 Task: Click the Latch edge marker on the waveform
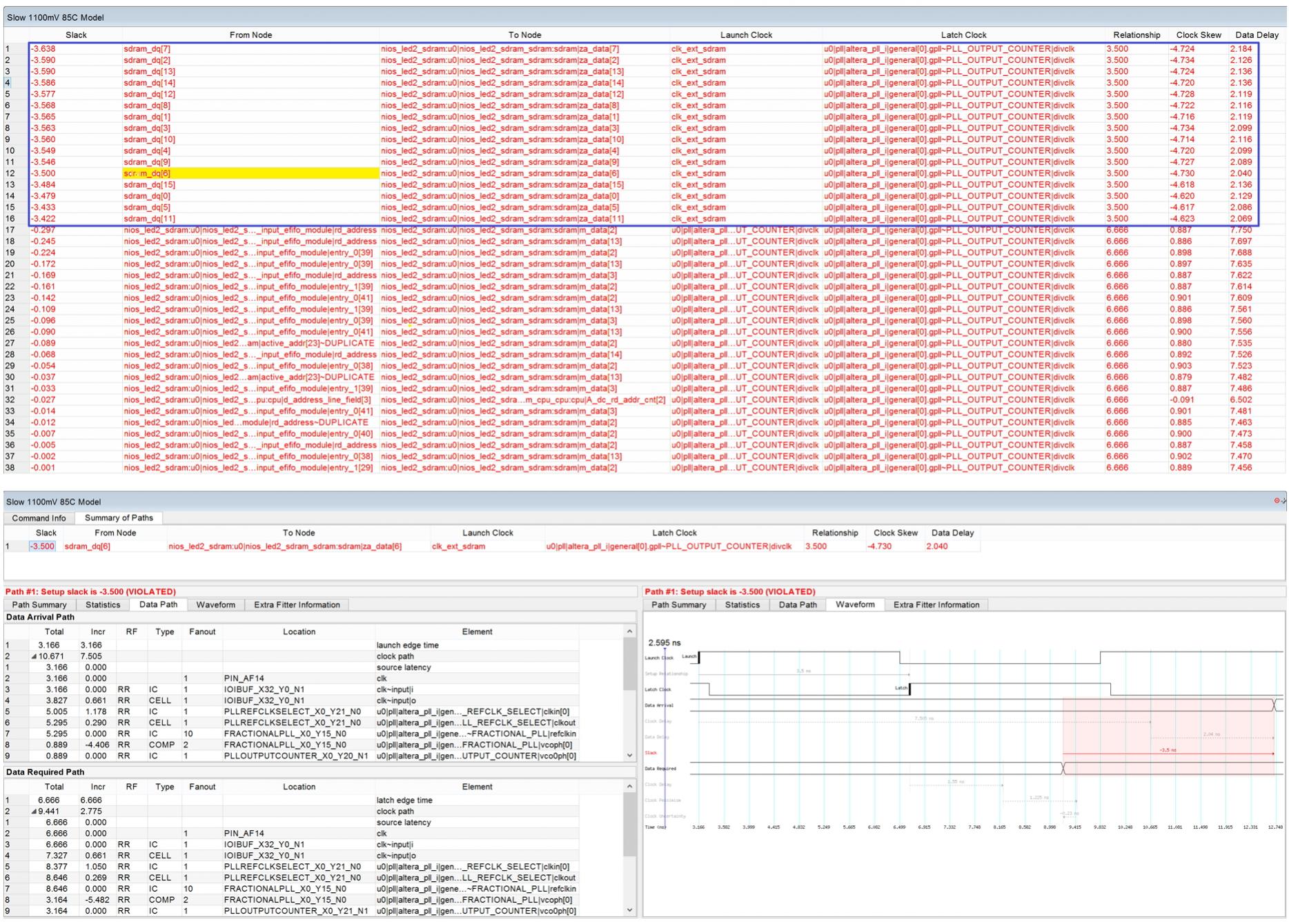[x=909, y=689]
